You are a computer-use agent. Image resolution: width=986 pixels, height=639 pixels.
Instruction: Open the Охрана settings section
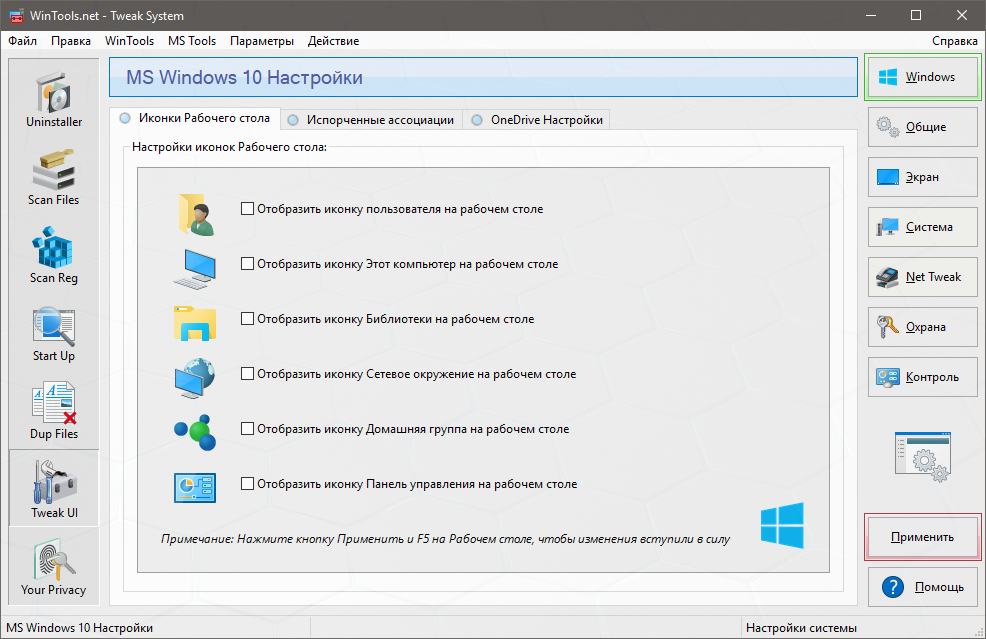pyautogui.click(x=922, y=327)
